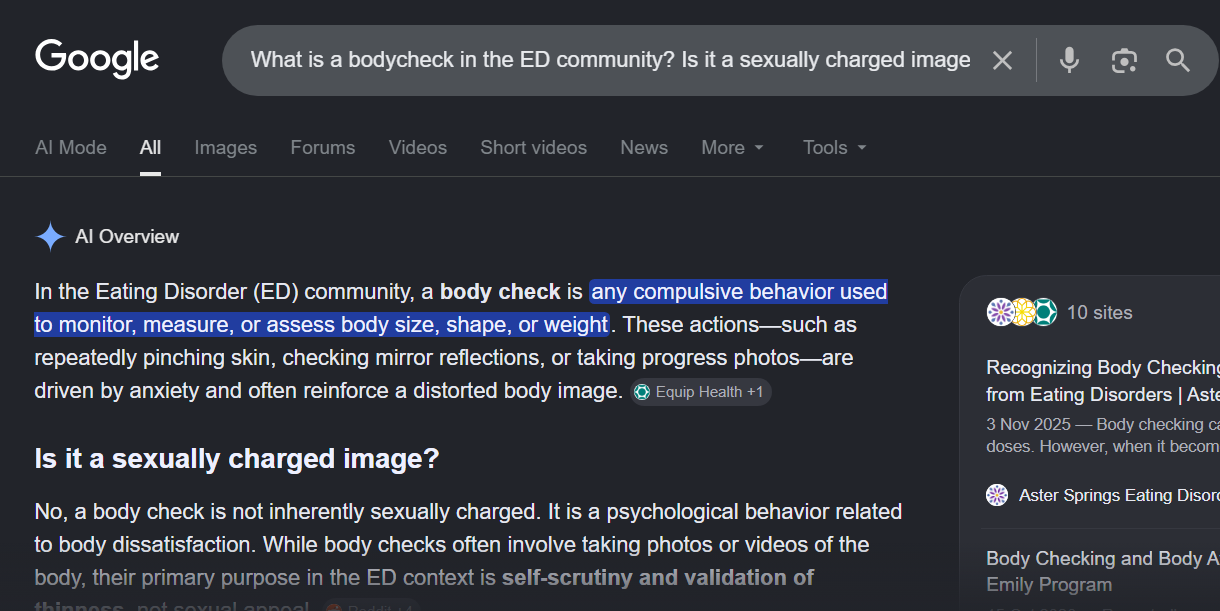Select the Images tab

[x=226, y=147]
